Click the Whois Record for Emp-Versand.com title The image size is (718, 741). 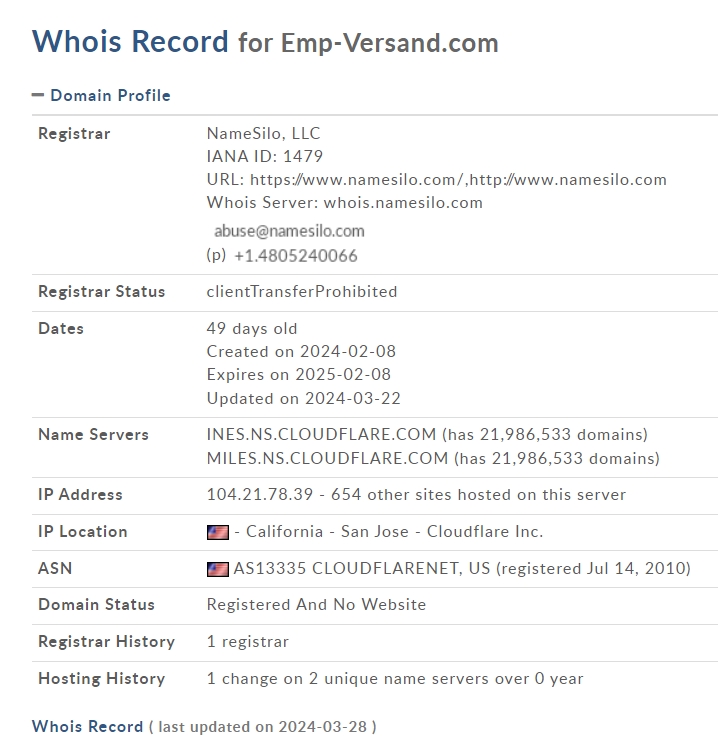(265, 42)
